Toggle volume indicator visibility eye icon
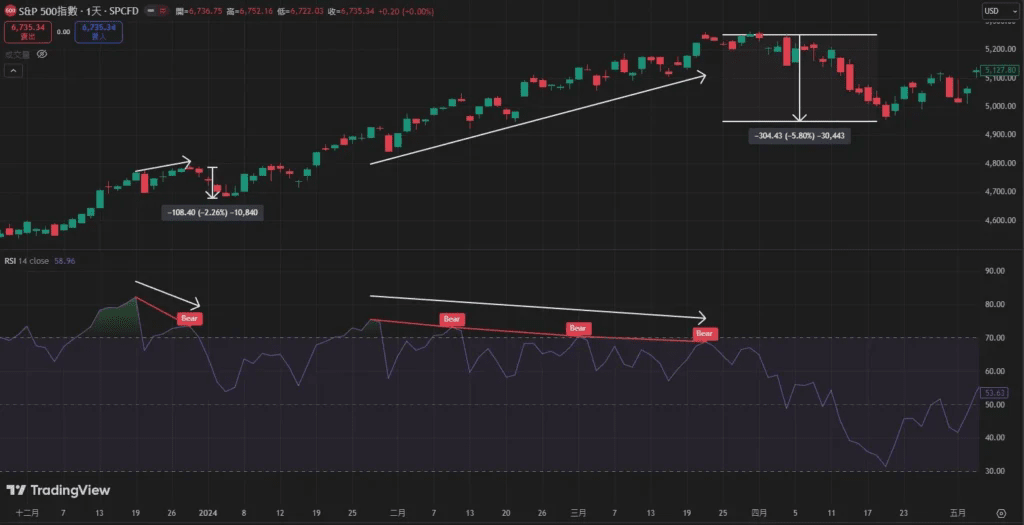The image size is (1024, 525). coord(41,54)
